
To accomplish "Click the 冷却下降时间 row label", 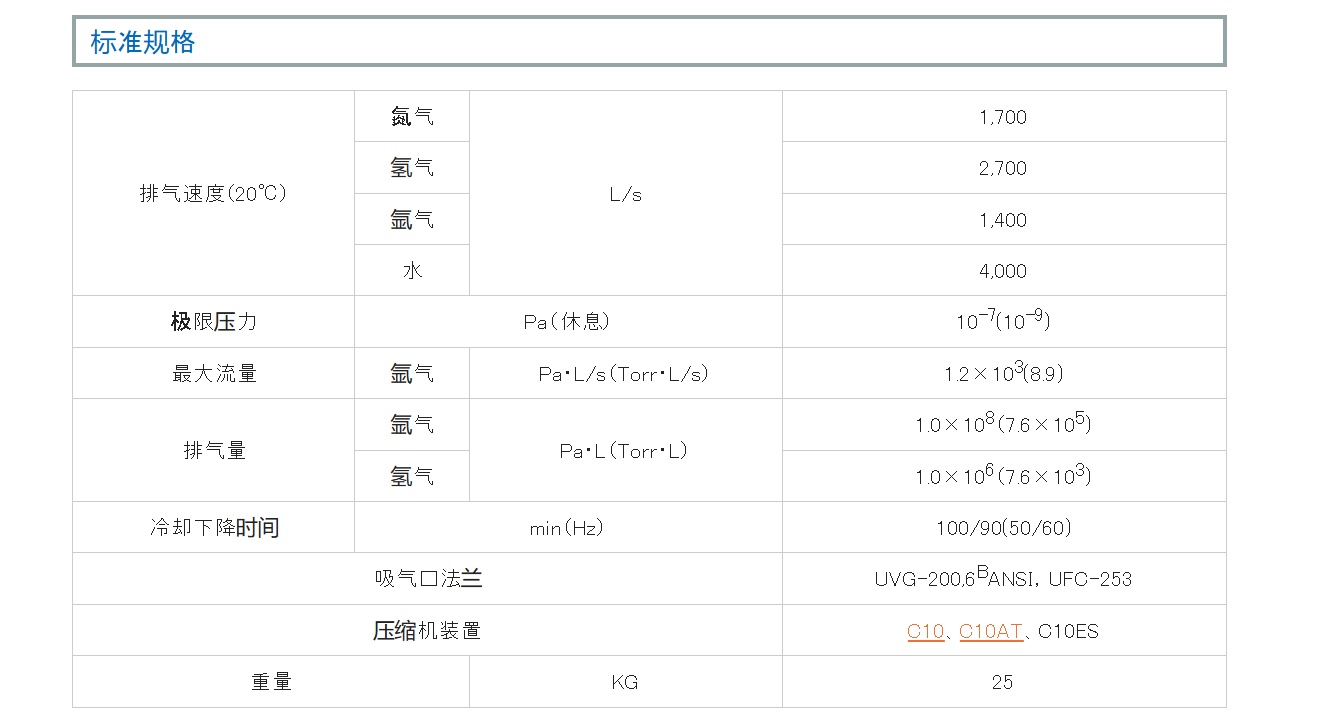I will [x=213, y=528].
